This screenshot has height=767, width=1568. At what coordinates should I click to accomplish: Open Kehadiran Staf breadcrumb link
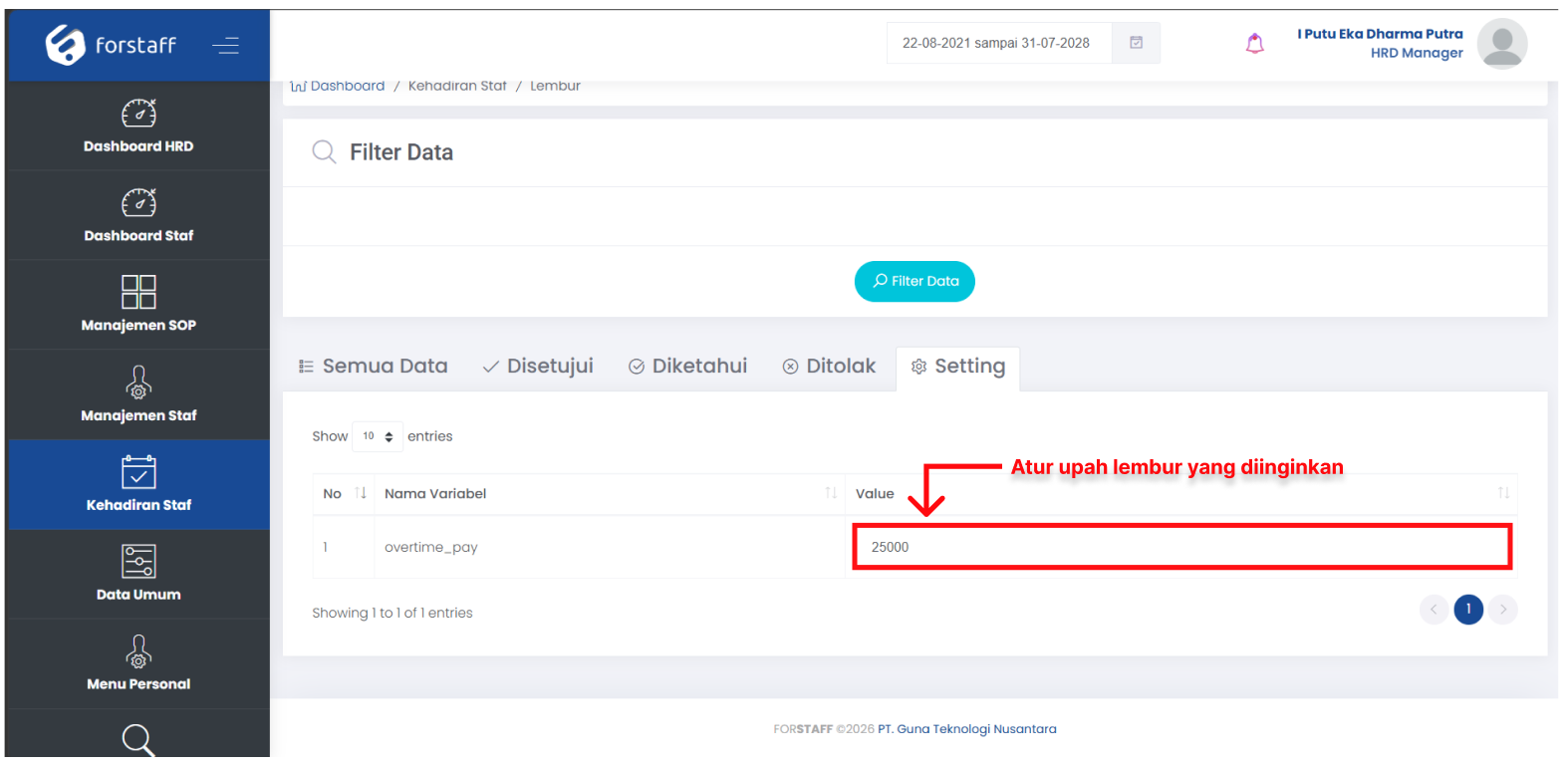click(x=457, y=87)
